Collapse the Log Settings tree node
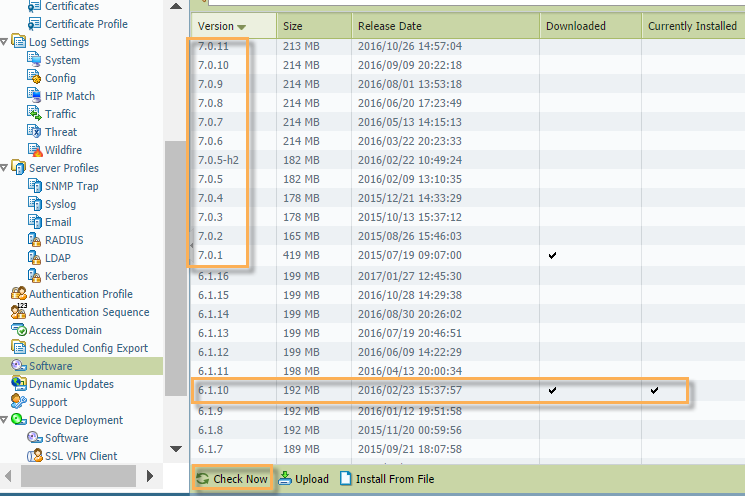 (x=4, y=42)
